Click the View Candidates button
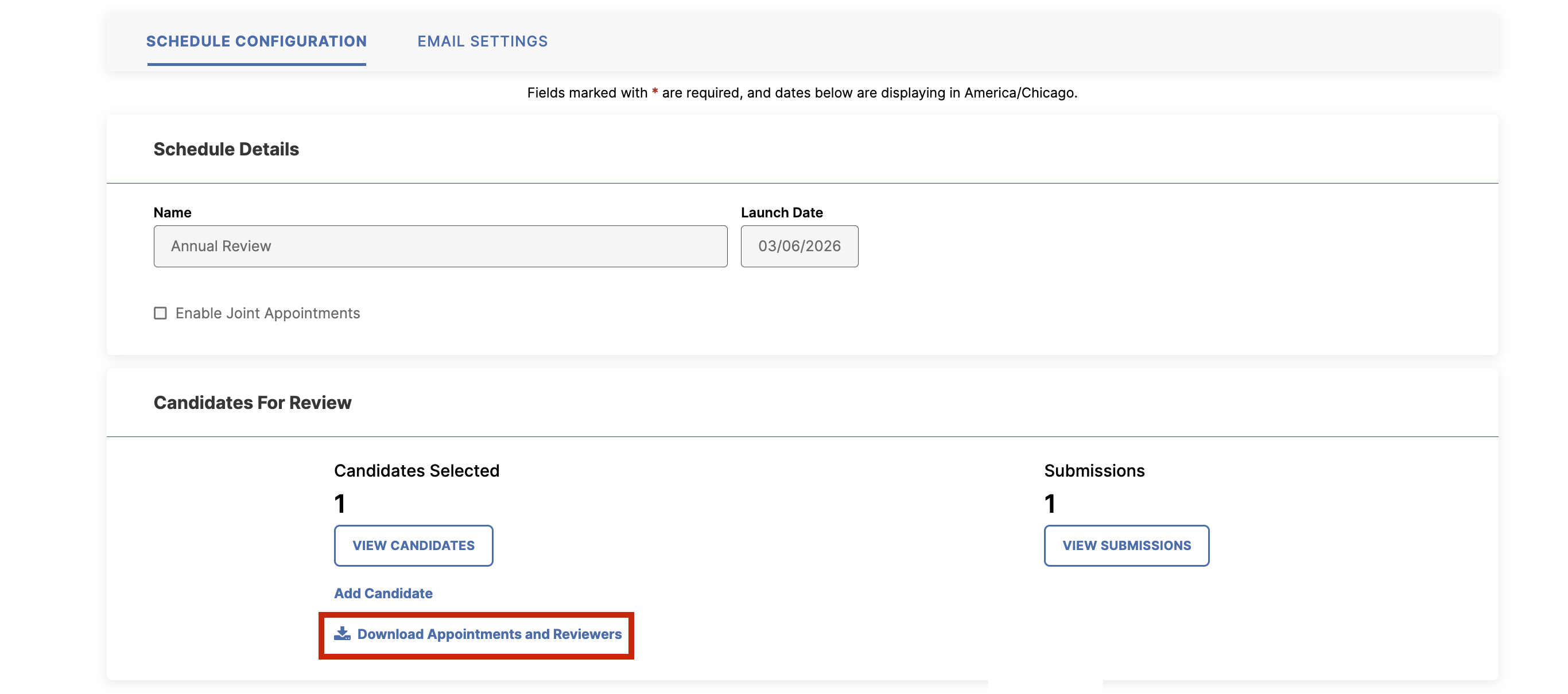Screen dimensions: 1568x694 pos(413,545)
